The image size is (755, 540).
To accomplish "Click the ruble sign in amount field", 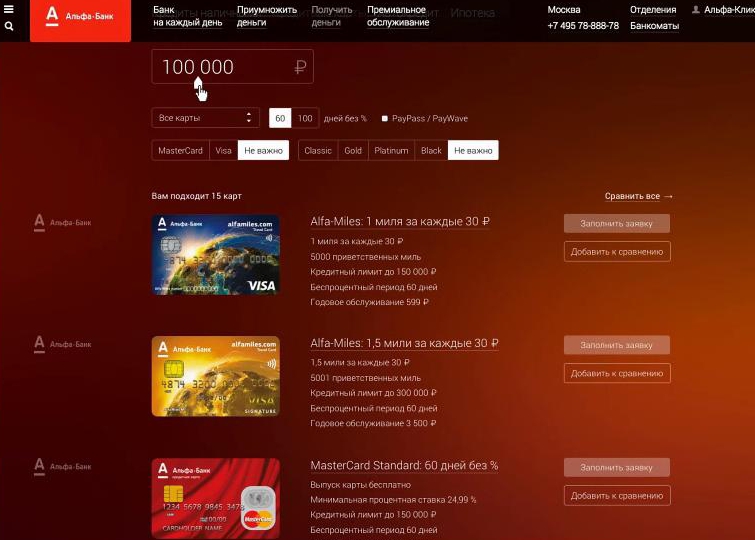I will 300,67.
